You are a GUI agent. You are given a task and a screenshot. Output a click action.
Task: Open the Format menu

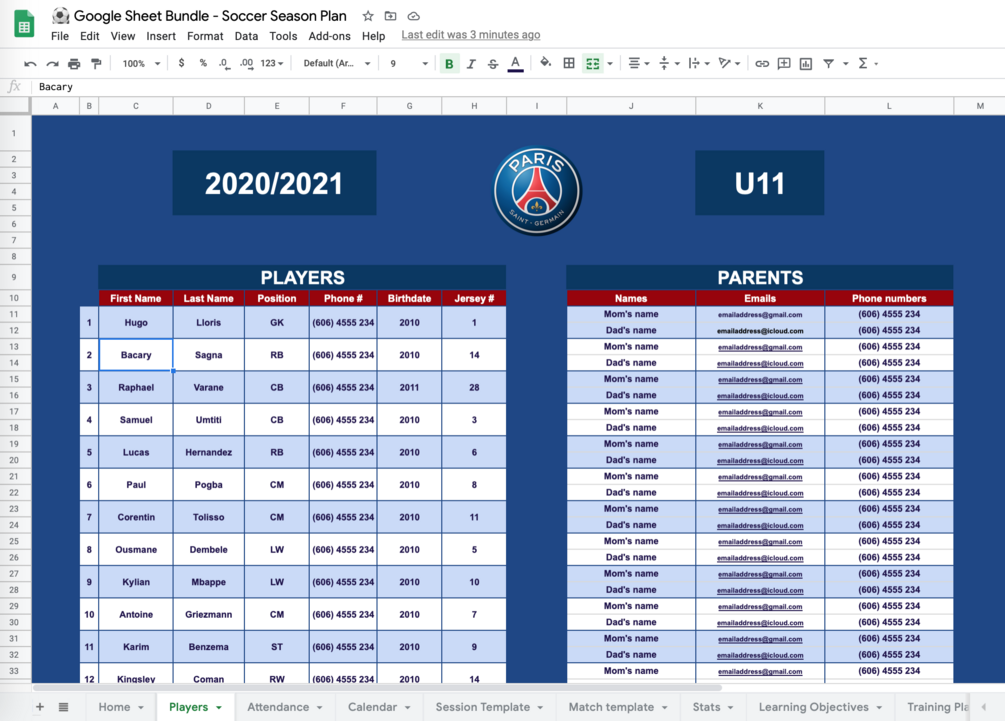205,36
